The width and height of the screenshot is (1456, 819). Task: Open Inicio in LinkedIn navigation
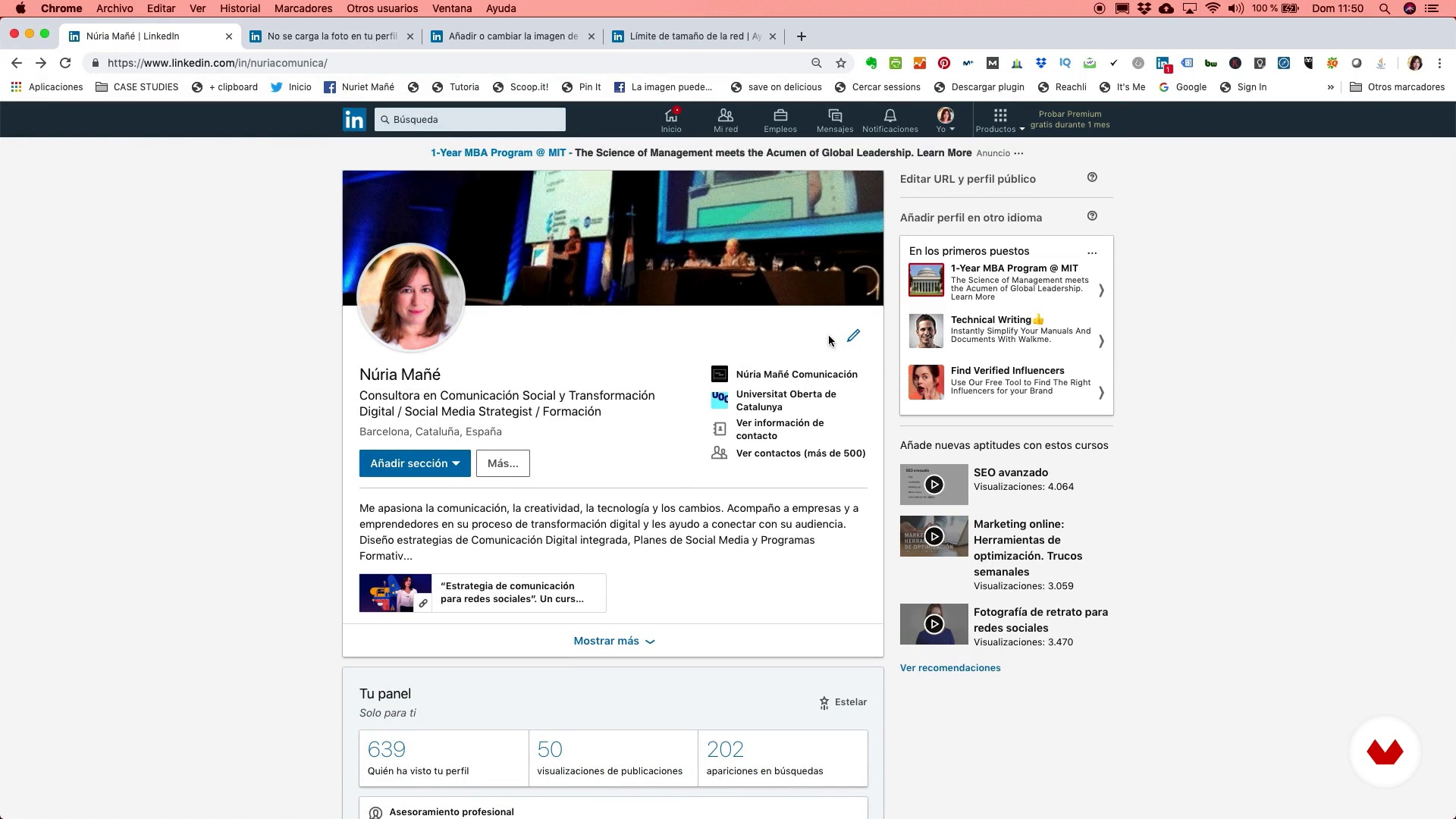click(671, 120)
